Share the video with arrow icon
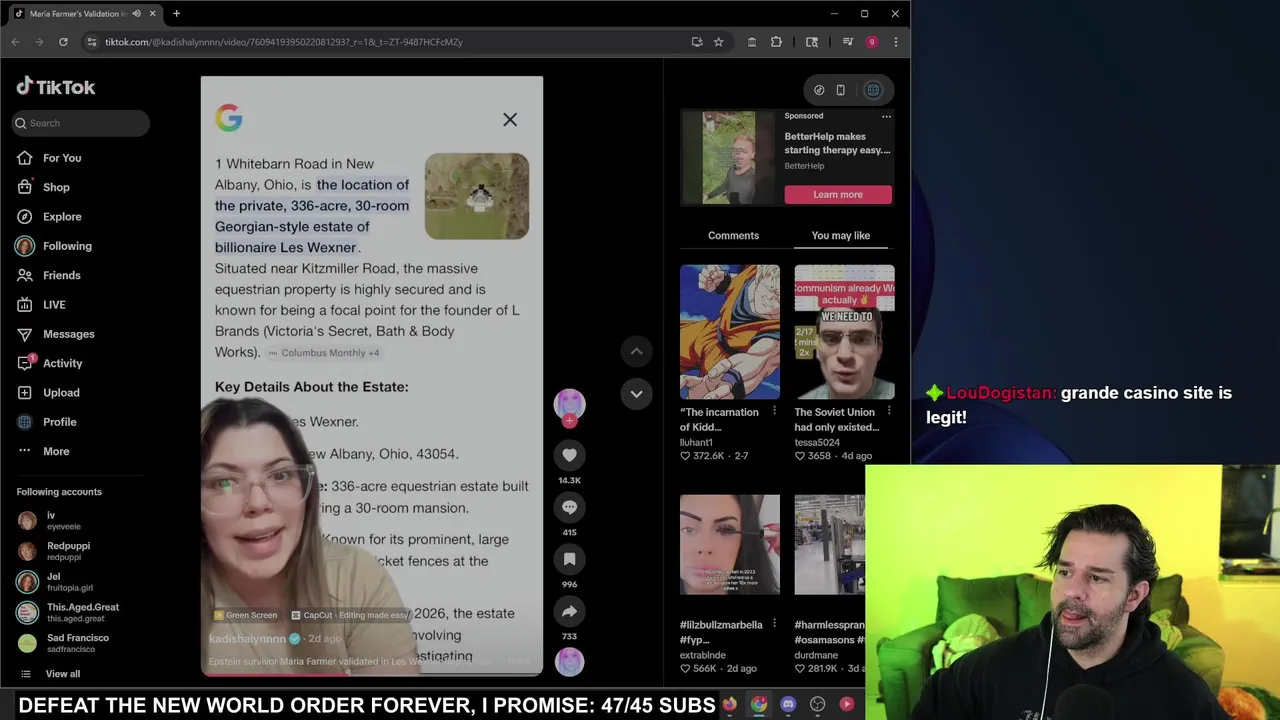The height and width of the screenshot is (720, 1280). click(569, 611)
